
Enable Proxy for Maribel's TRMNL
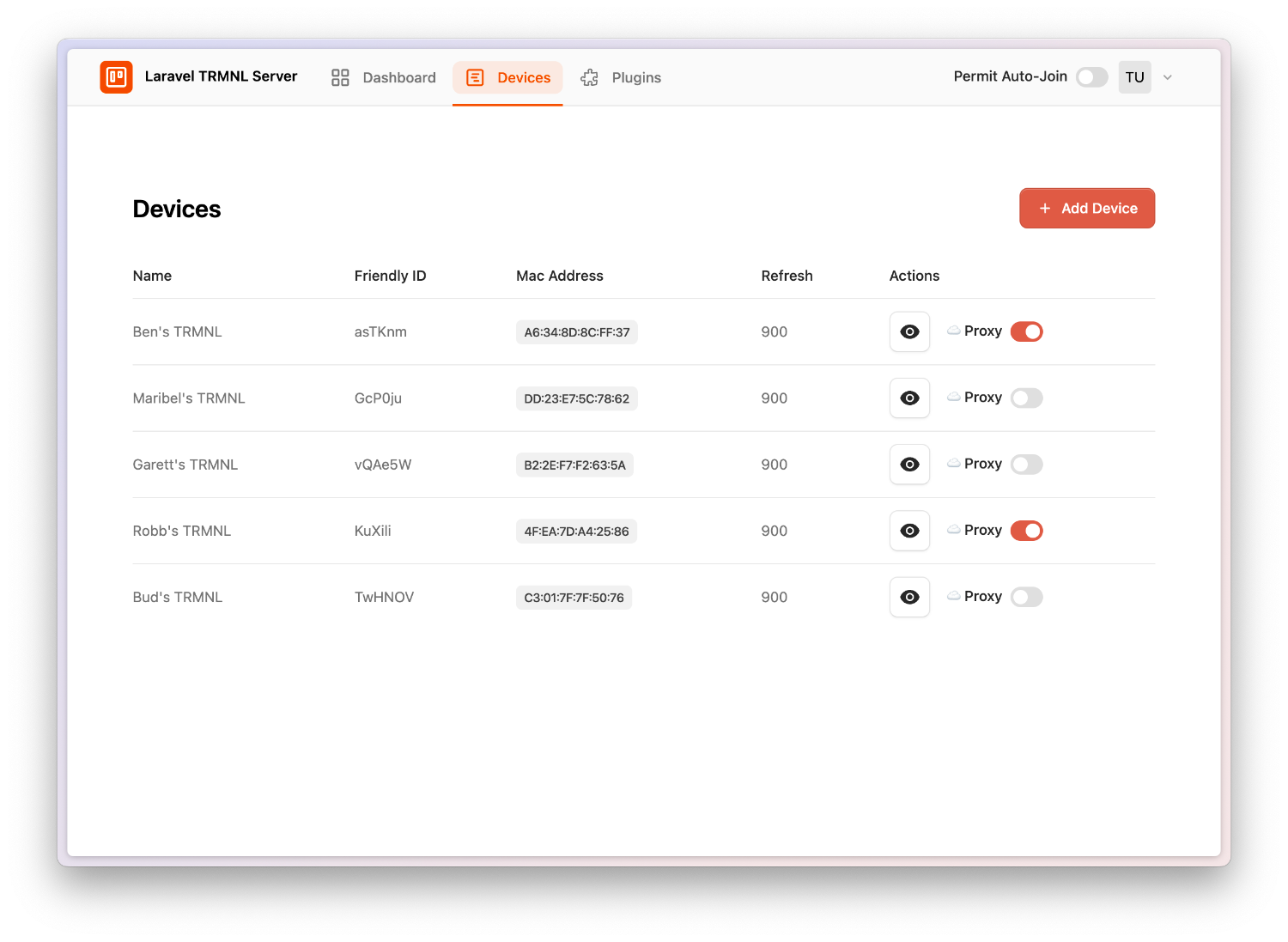[x=1026, y=397]
